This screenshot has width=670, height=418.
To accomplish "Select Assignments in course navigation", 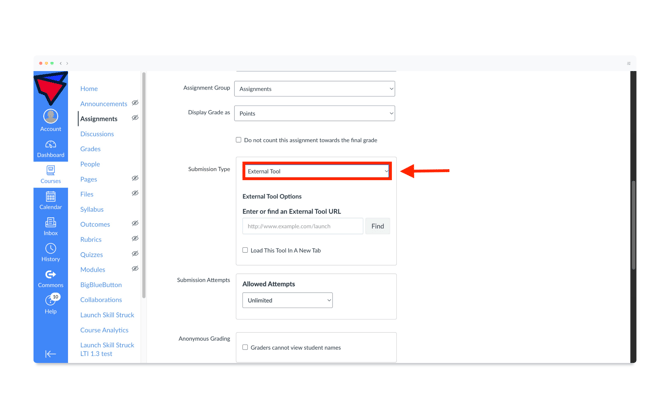I will (99, 119).
